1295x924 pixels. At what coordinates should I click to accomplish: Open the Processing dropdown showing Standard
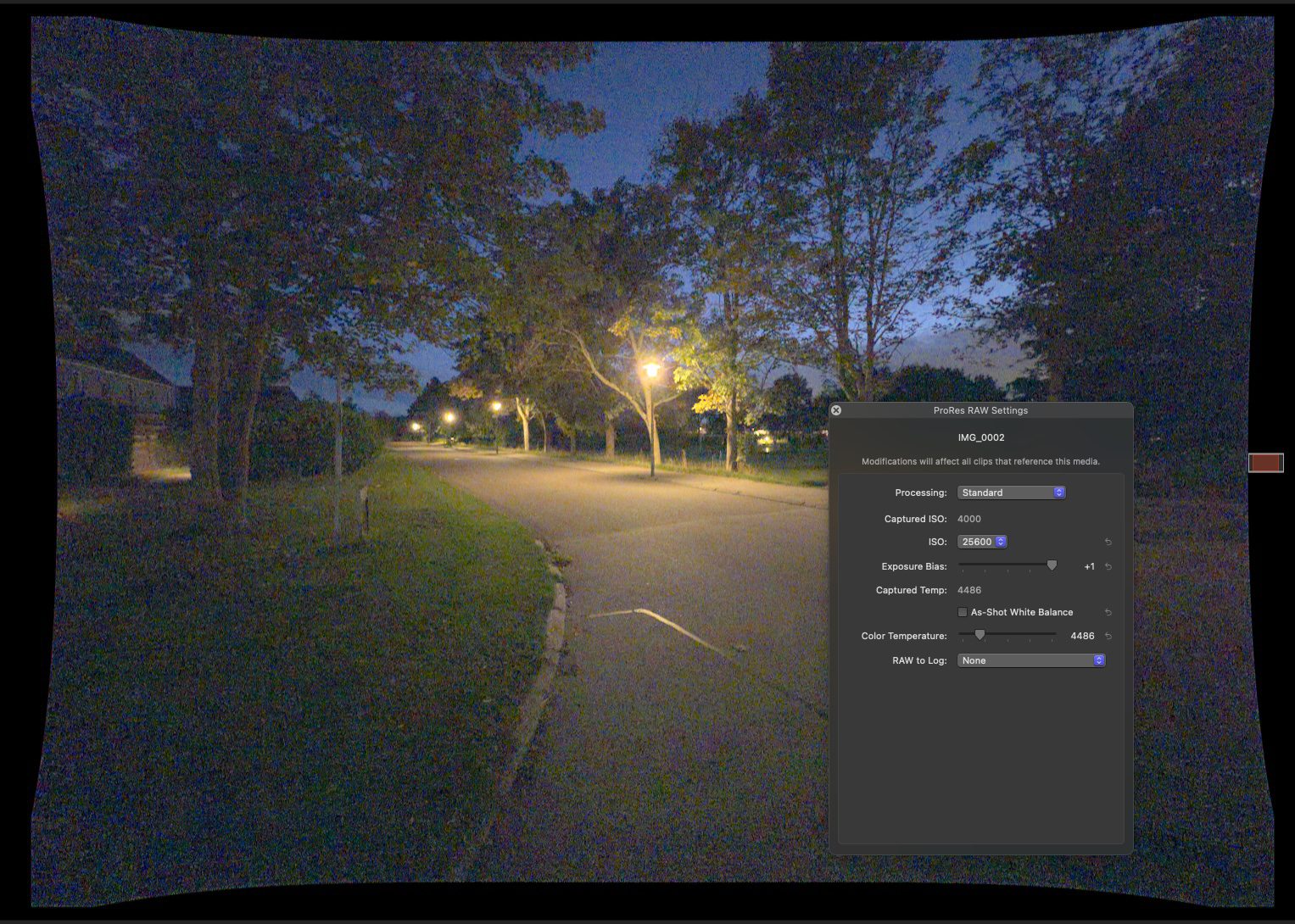click(x=1011, y=492)
